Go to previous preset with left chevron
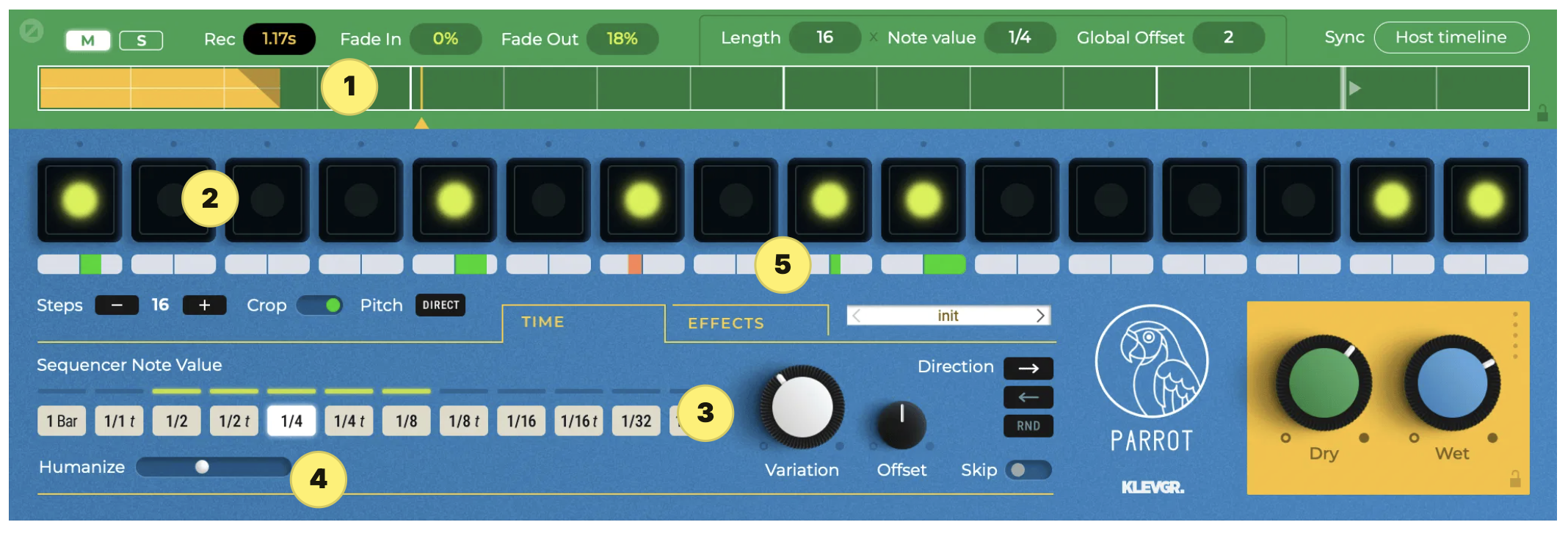Viewport: 1568px width, 533px height. coord(857,316)
